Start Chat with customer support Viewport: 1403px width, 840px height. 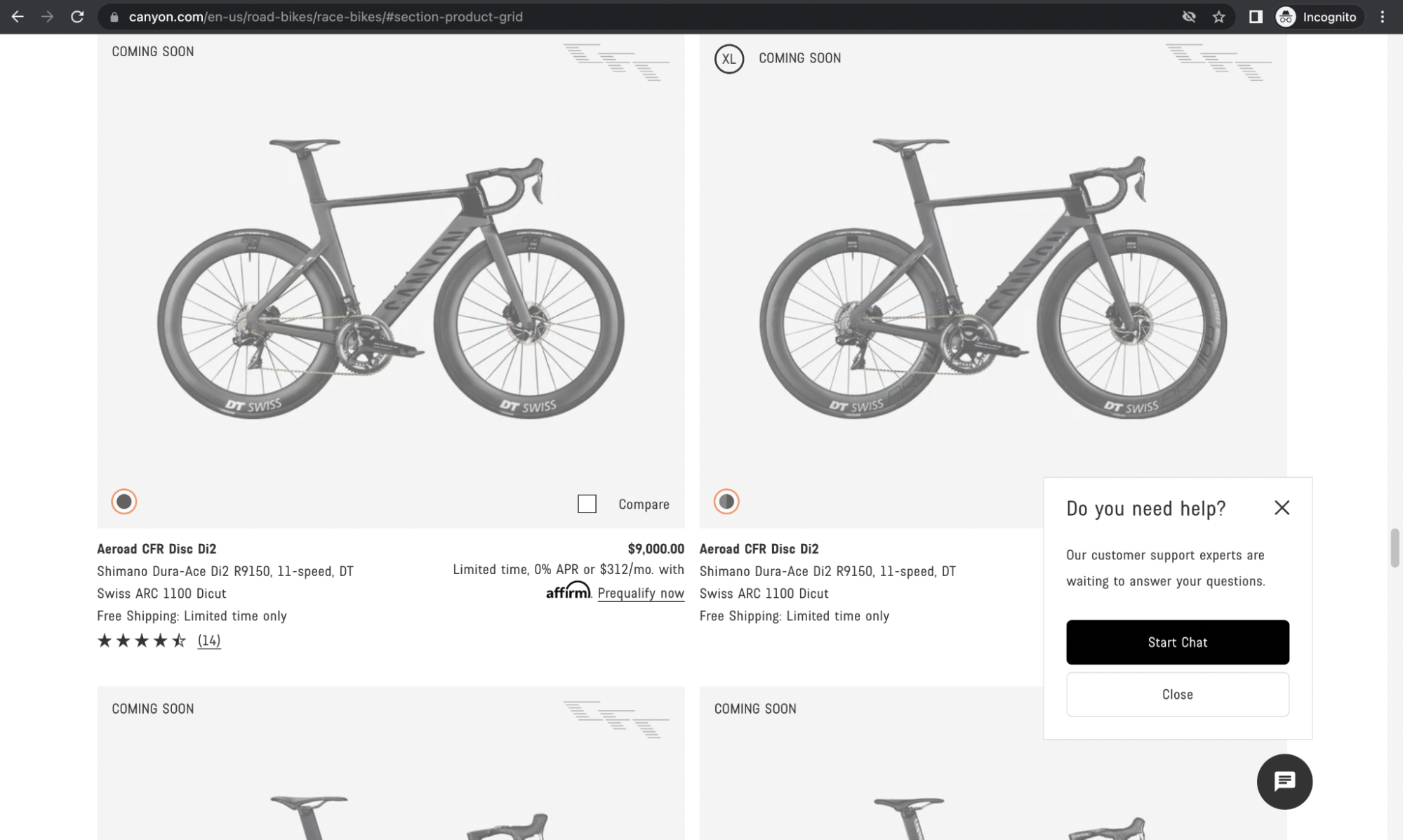(1177, 642)
